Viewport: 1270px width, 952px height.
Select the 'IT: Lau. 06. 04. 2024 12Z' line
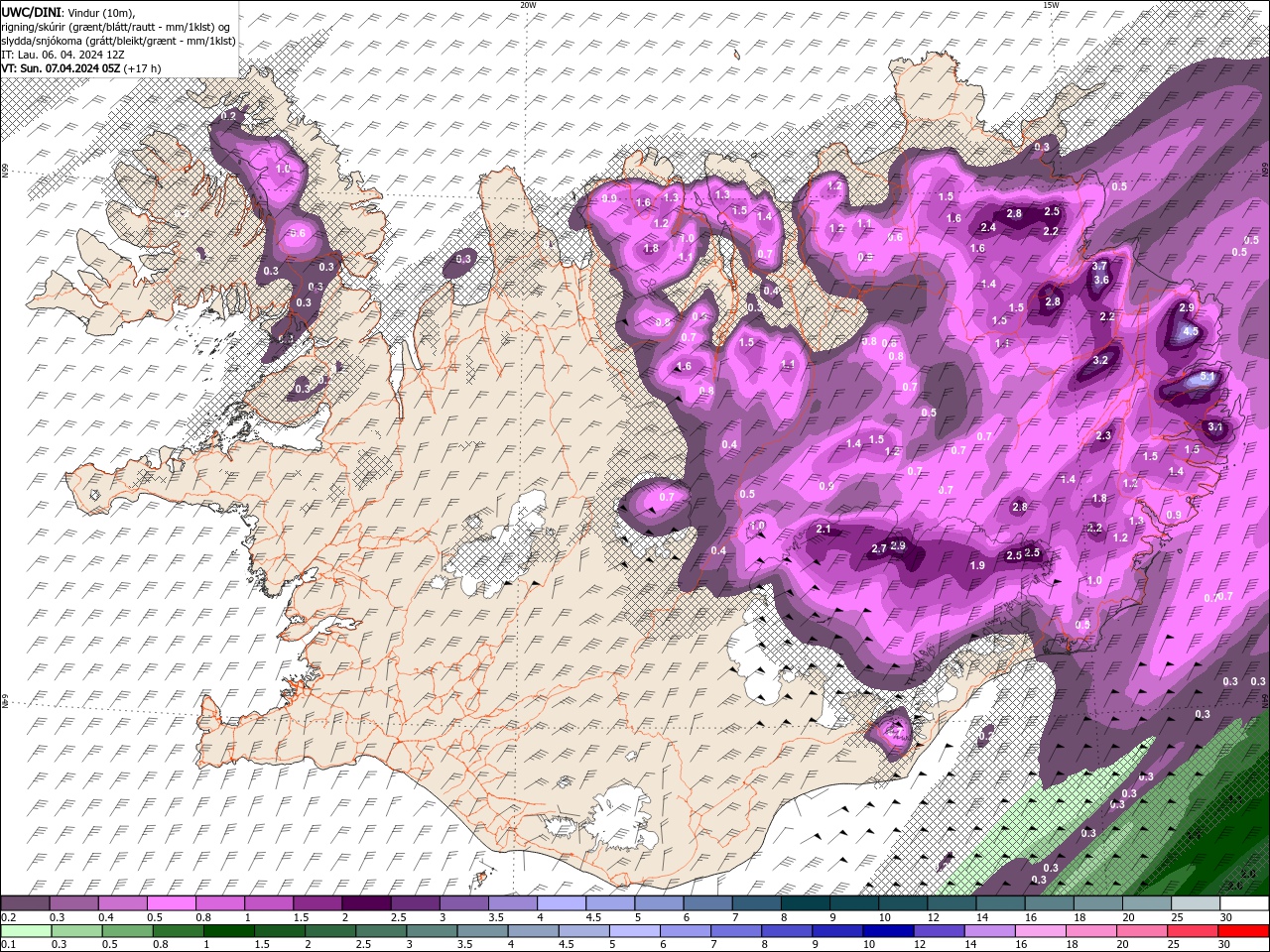coord(63,55)
